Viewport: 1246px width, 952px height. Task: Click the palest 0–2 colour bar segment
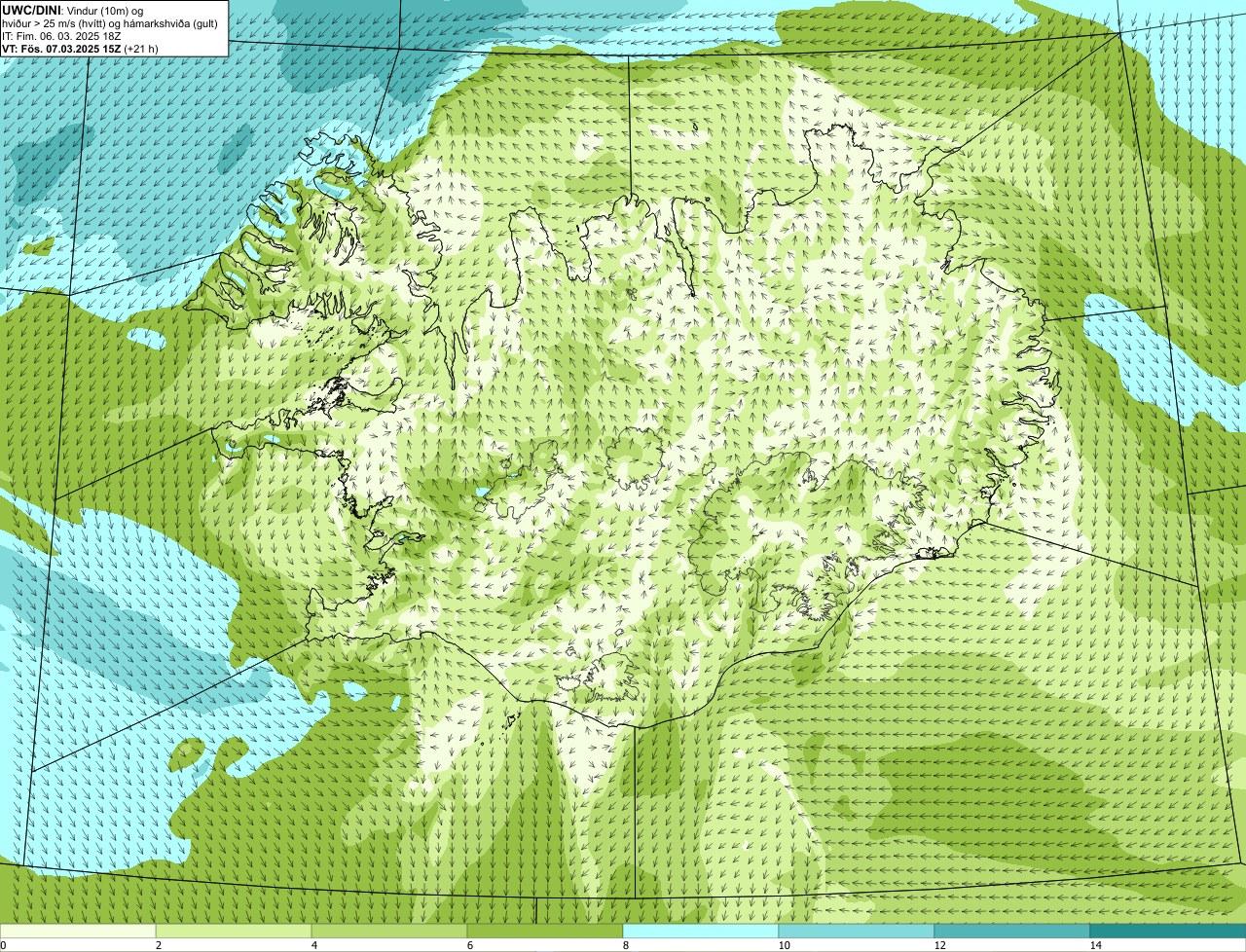[x=78, y=932]
